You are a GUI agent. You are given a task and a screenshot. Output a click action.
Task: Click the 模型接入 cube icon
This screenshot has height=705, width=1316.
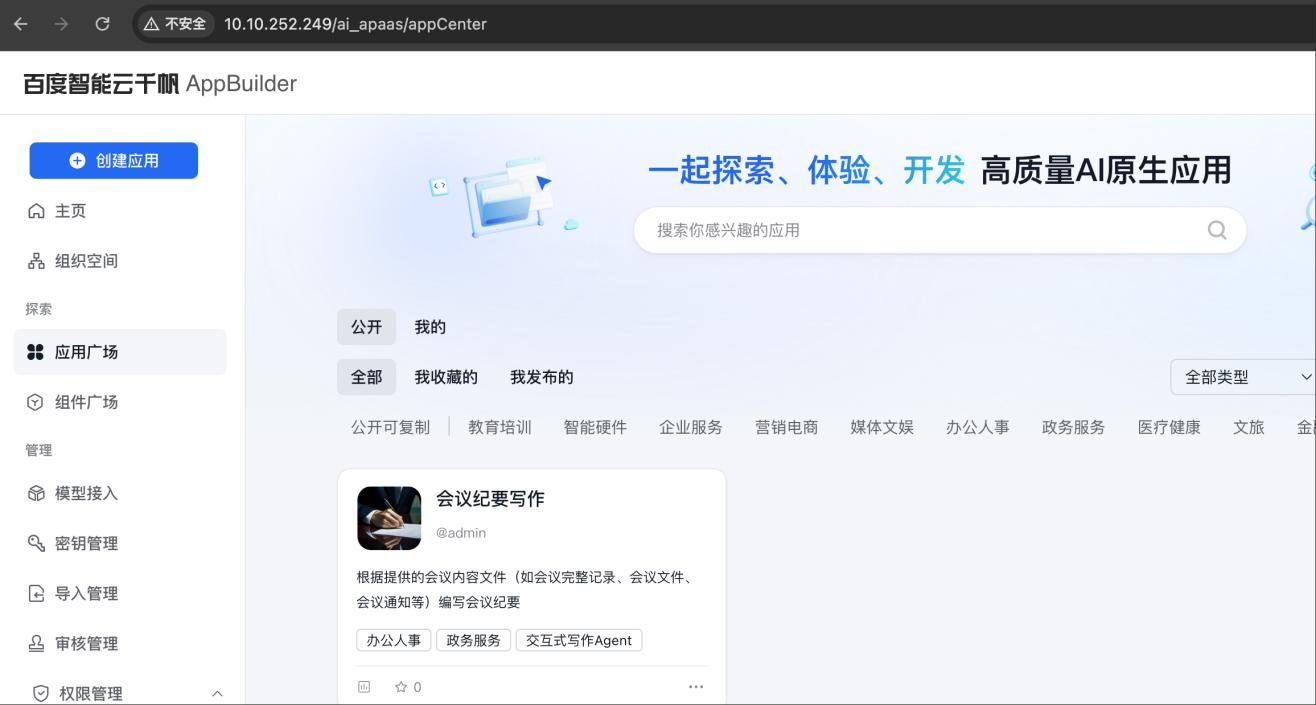point(37,493)
